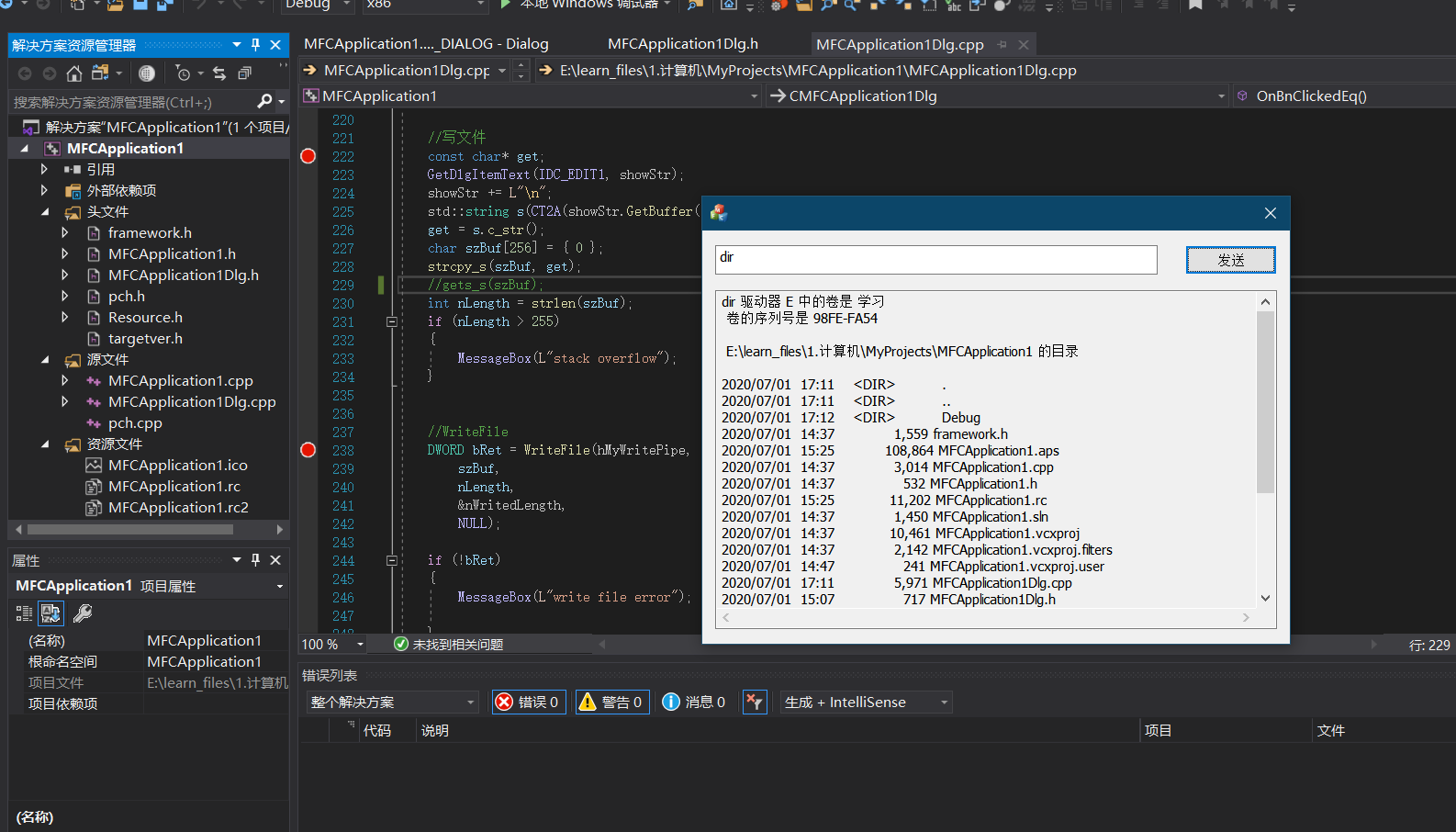The height and width of the screenshot is (832, 1456).
Task: Click the no-issues-found green check icon
Action: [x=400, y=644]
